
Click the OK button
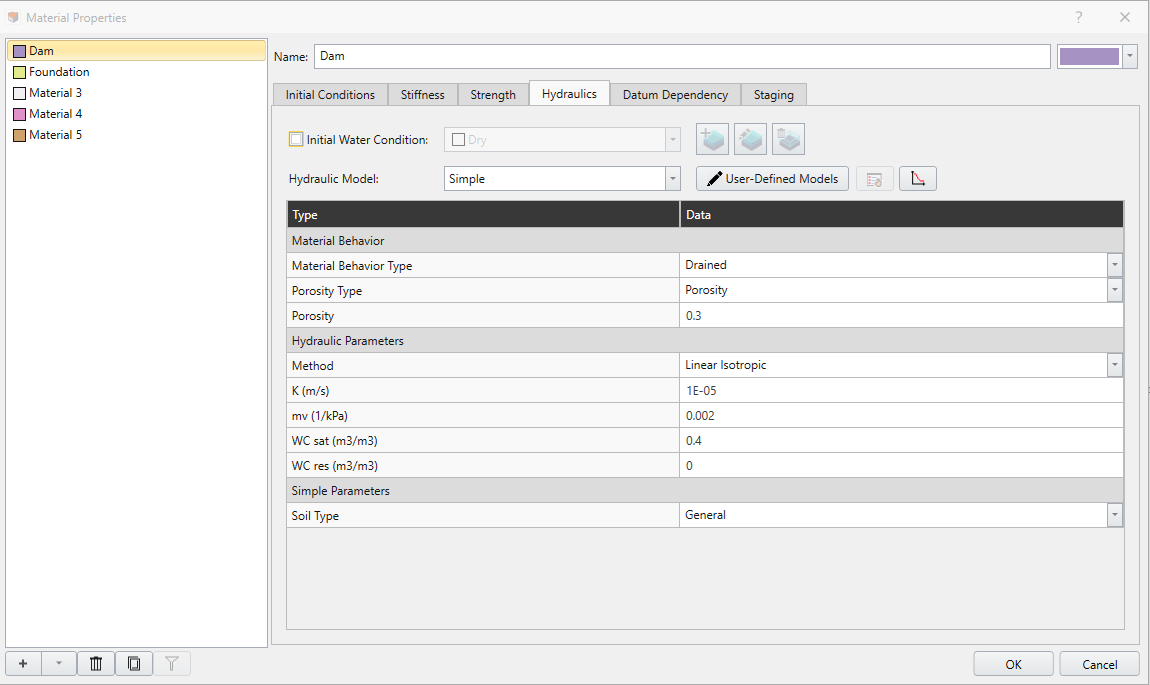(x=1014, y=664)
